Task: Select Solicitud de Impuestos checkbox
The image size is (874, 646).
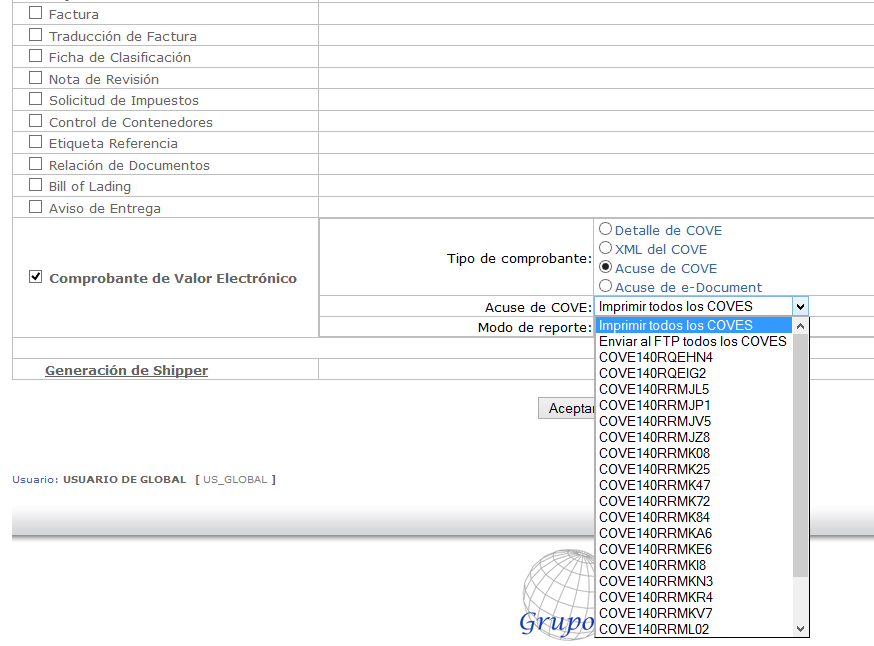Action: [x=35, y=99]
